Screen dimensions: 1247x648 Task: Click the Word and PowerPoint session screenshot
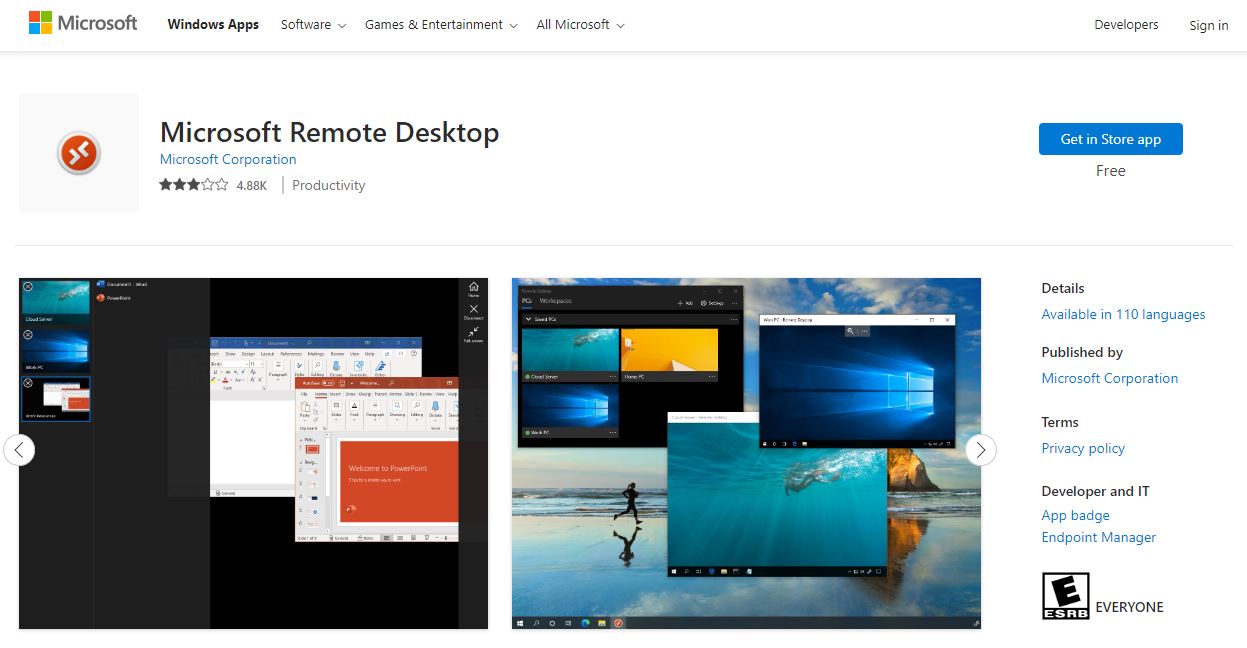point(253,453)
